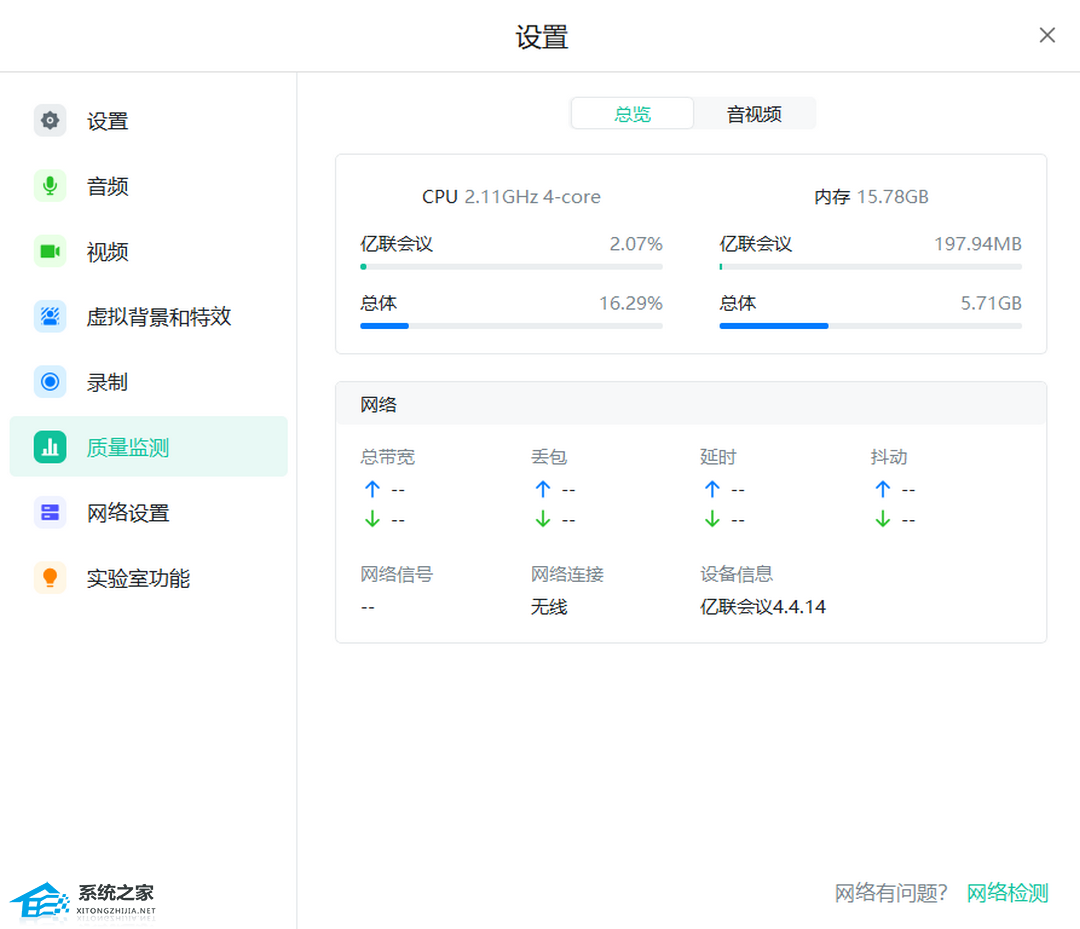Viewport: 1080px width, 929px height.
Task: Go to the 录制 settings page
Action: [x=149, y=382]
